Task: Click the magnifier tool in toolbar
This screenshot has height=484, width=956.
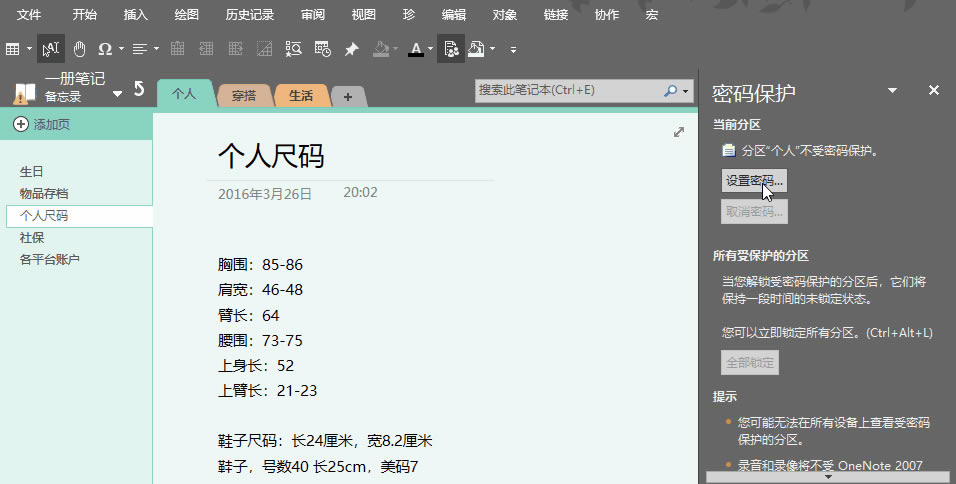Action: [x=294, y=48]
